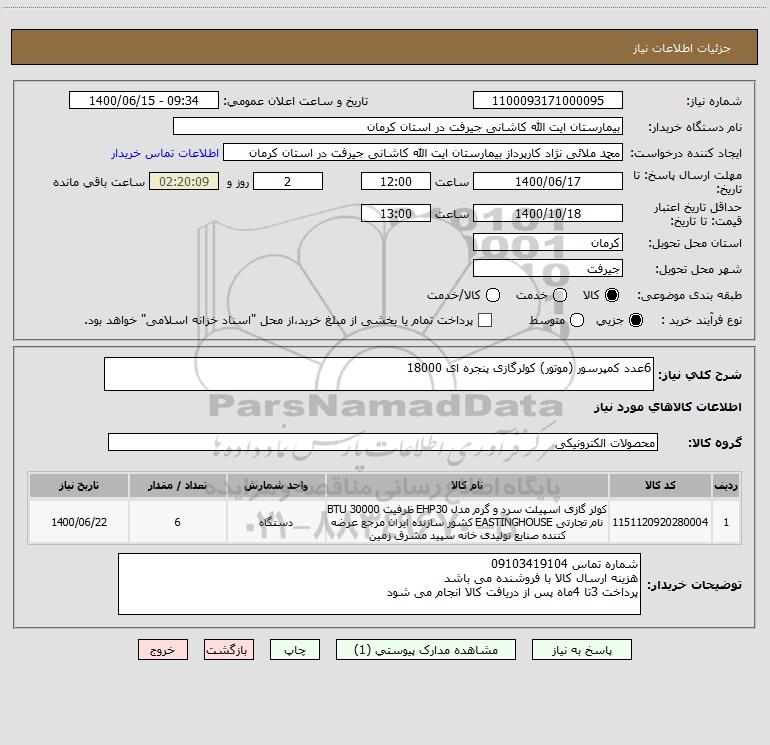Click the price validity date 1400/10/18

(x=548, y=213)
